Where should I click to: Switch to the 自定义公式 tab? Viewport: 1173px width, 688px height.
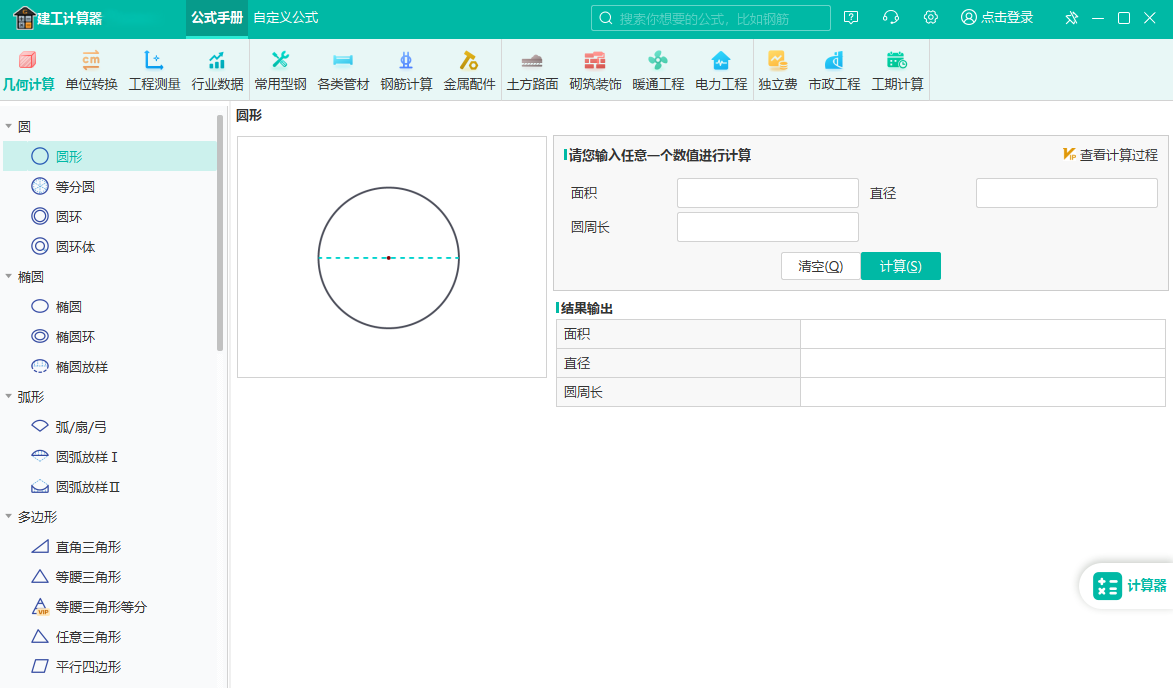pos(285,18)
